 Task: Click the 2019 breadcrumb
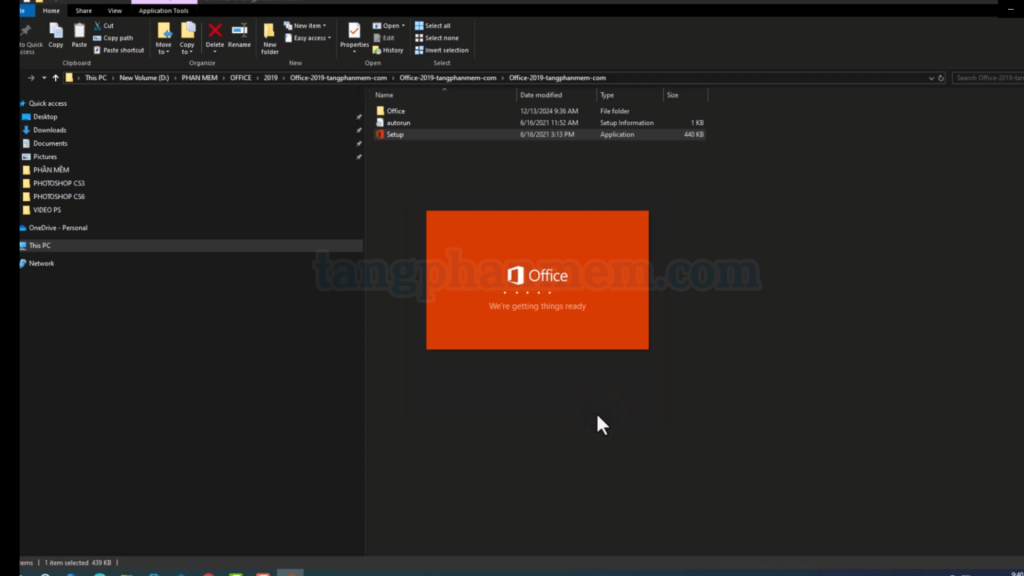click(270, 78)
